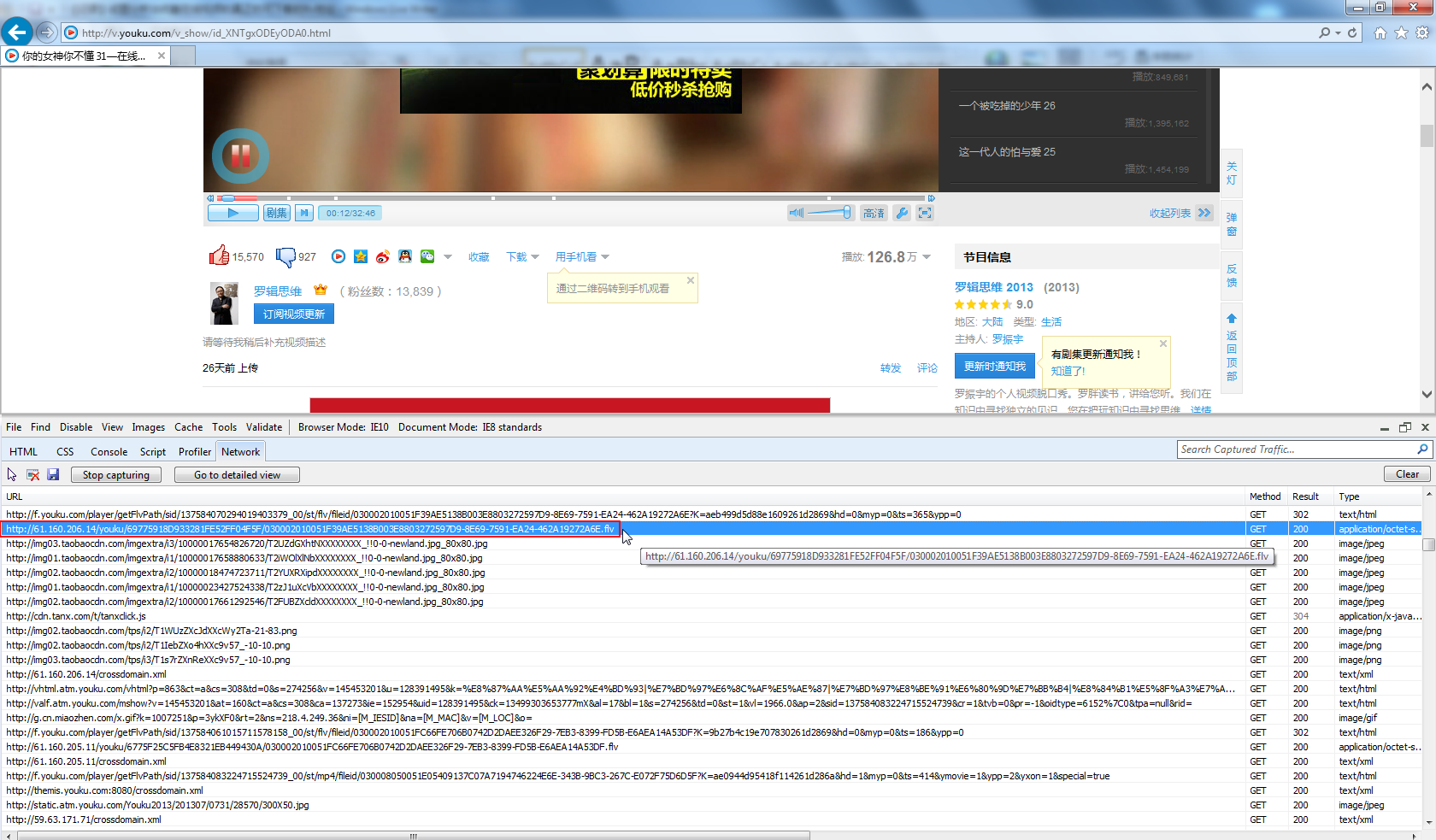
Task: Expand the 下载 download dropdown
Action: coord(522,256)
